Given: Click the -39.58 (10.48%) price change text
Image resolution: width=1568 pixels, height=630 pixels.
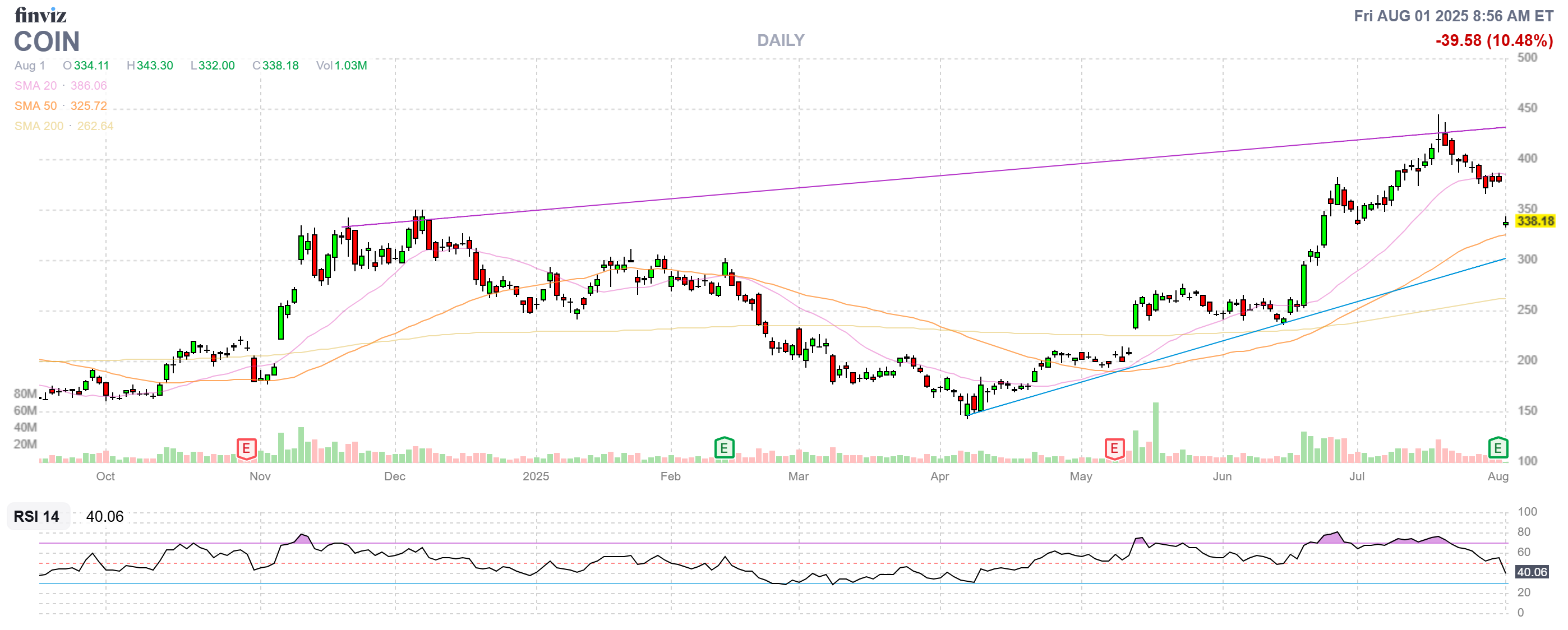Looking at the screenshot, I should coord(1494,40).
